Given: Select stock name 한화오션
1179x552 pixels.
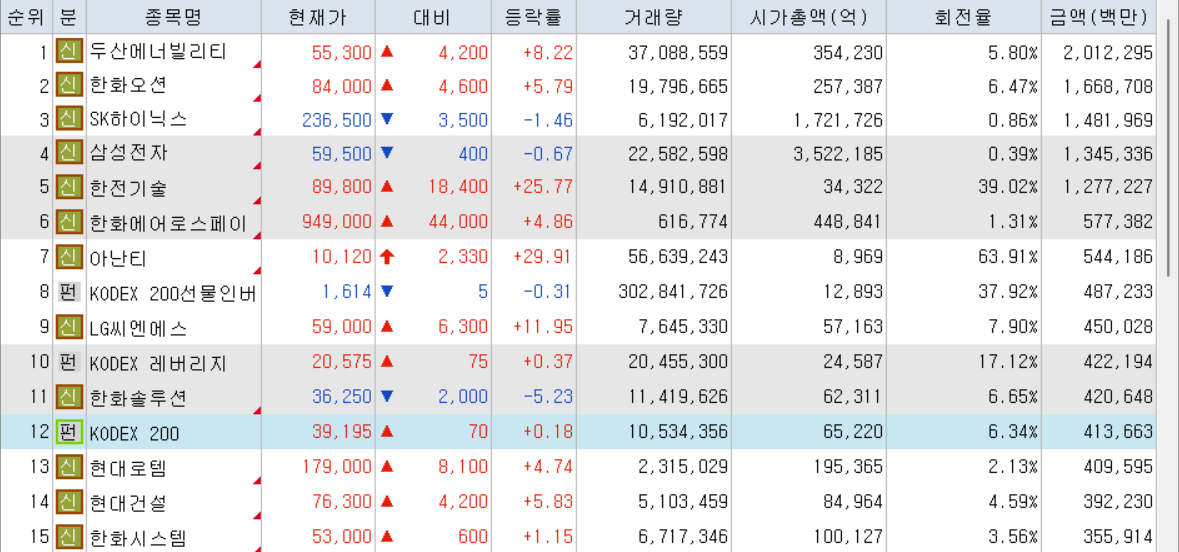Looking at the screenshot, I should [x=127, y=86].
